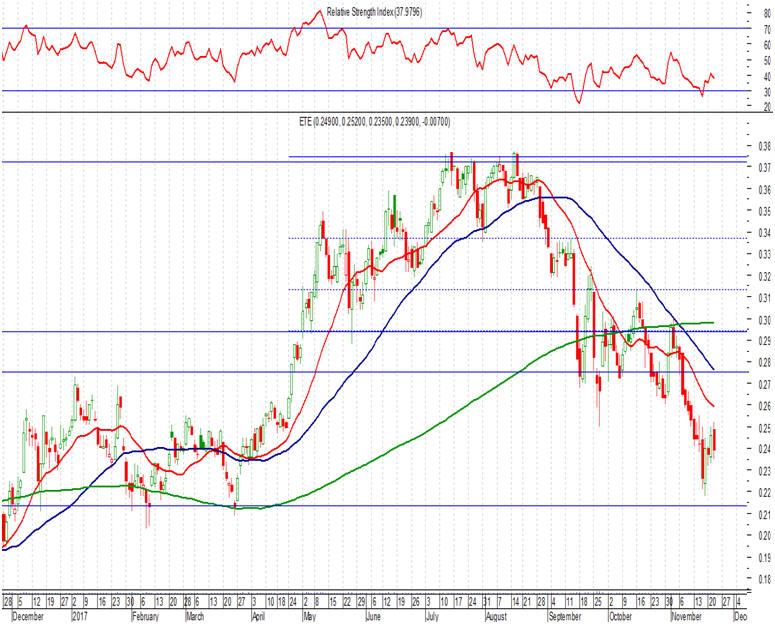Select the March month label
775x624 pixels.
(194, 617)
